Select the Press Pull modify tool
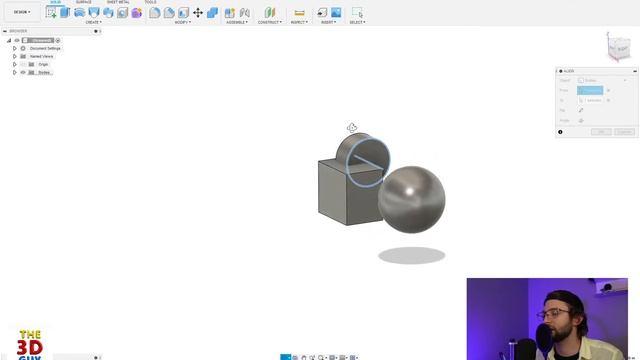Screen dimensions: 640x360 pos(155,13)
